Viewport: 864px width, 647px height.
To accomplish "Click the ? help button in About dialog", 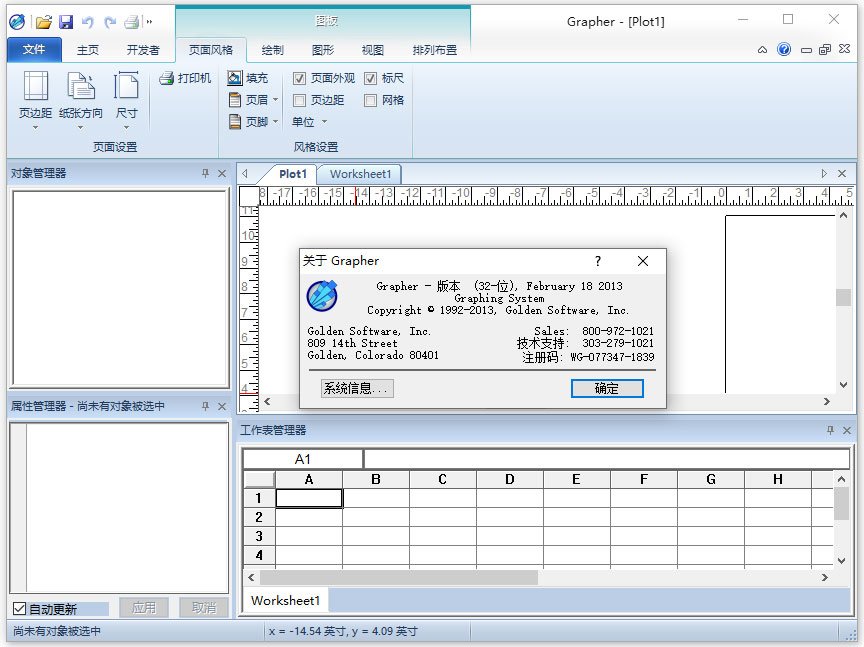I will tap(598, 261).
